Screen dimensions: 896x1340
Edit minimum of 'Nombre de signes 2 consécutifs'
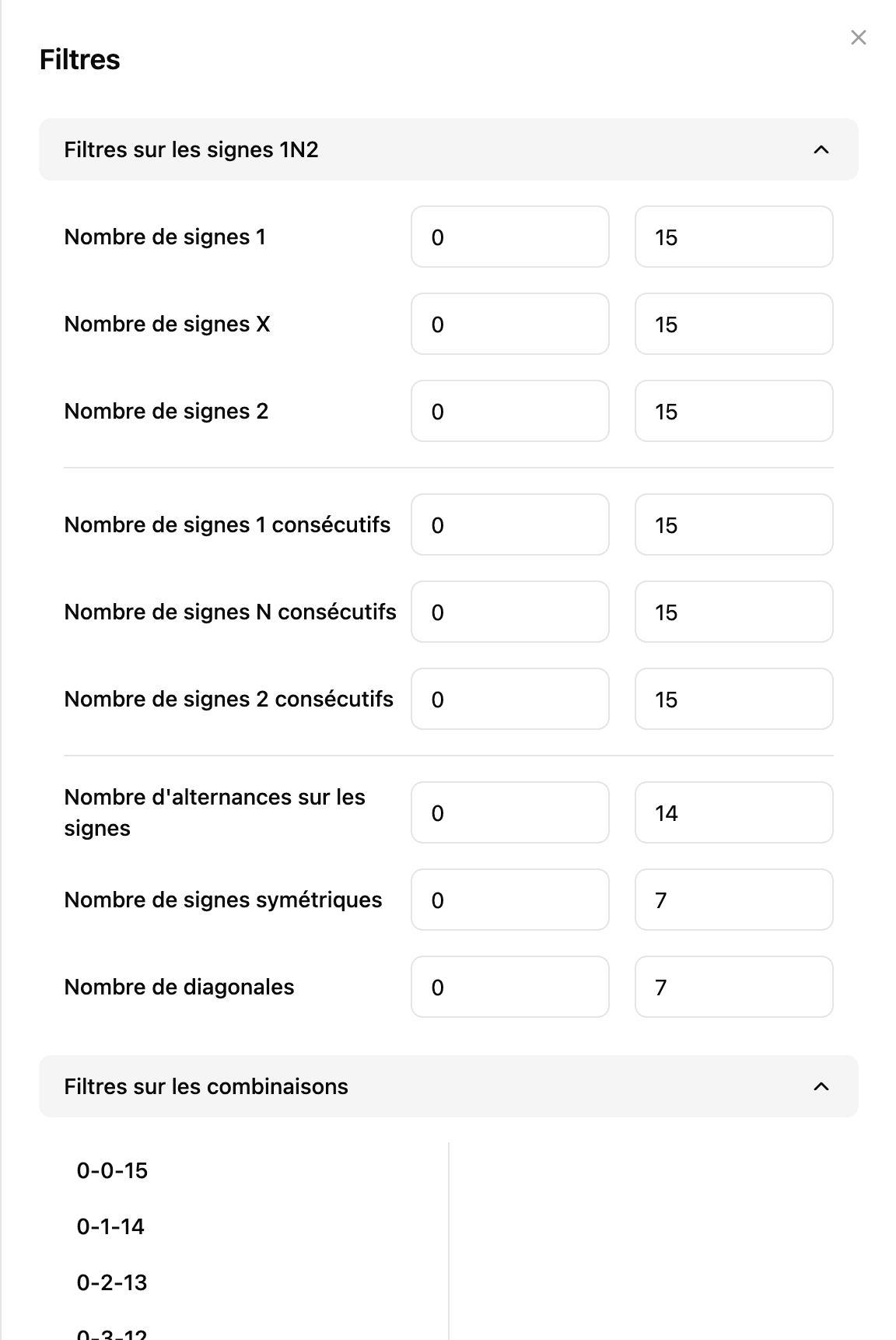tap(510, 699)
